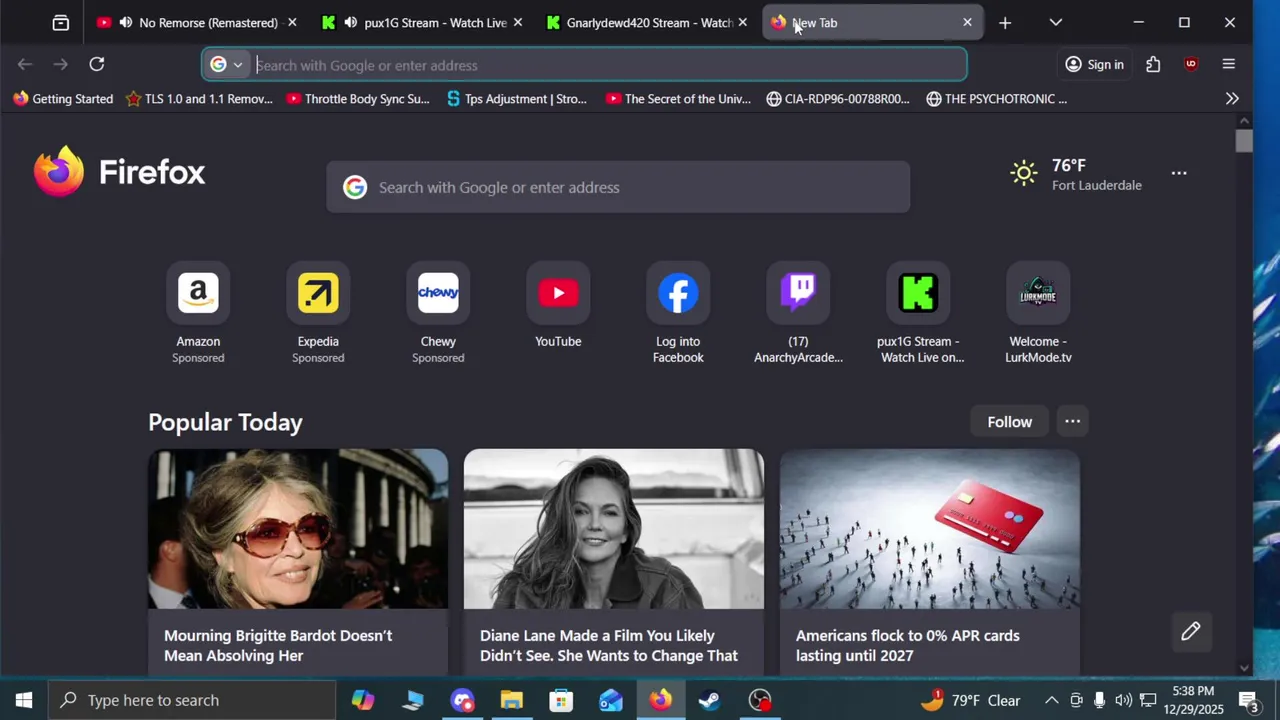Open 0% APR cards article thumbnail
Viewport: 1280px width, 720px height.
(x=930, y=528)
